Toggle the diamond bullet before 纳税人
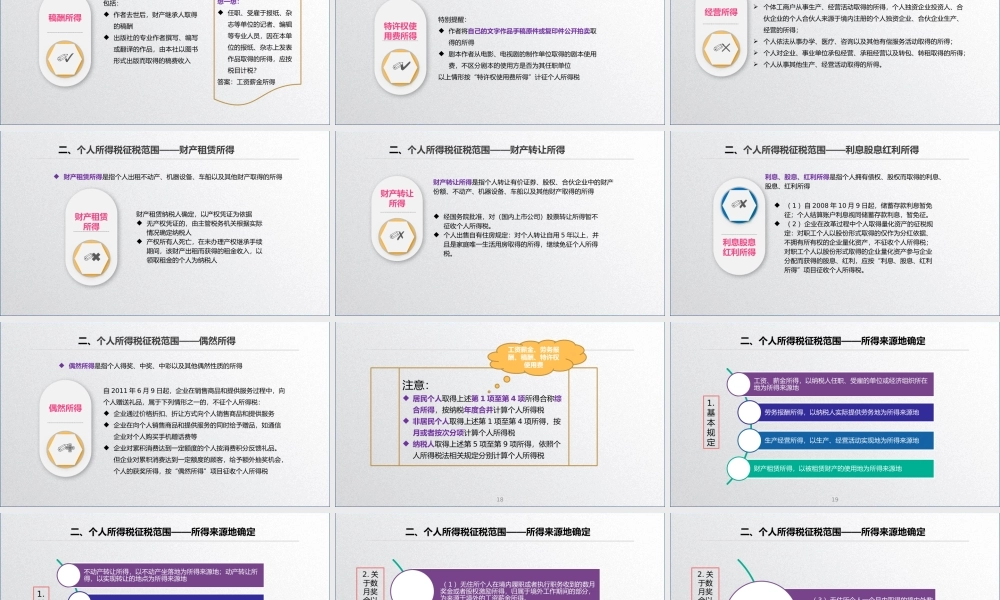 pos(405,444)
